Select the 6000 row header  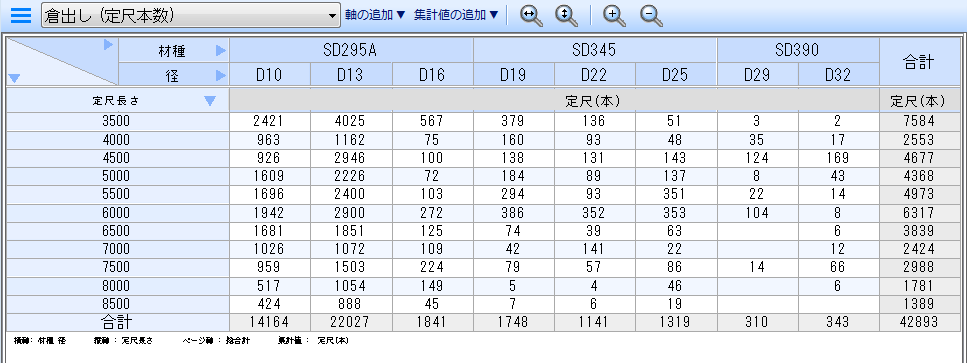point(117,213)
